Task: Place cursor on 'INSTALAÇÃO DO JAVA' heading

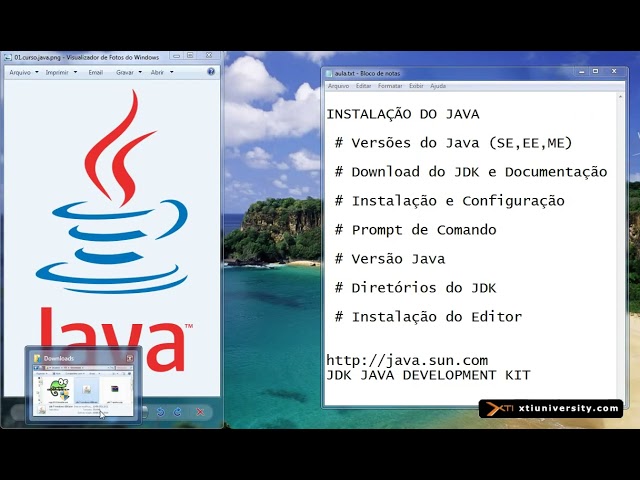Action: point(402,114)
